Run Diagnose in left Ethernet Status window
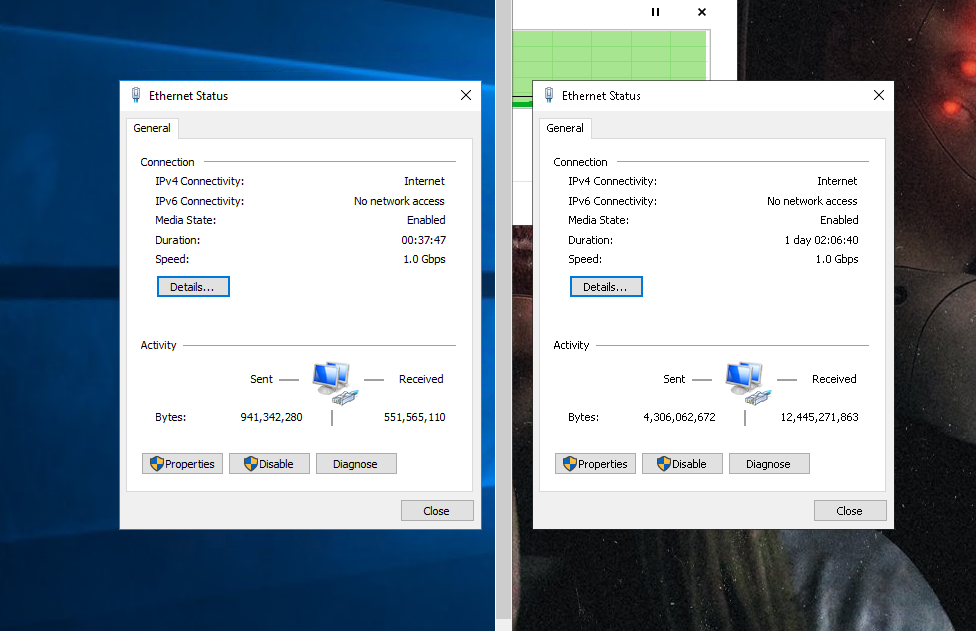 (x=356, y=464)
